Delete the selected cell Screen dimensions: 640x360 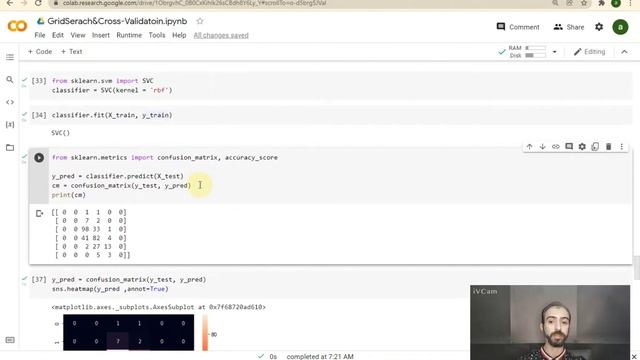(x=608, y=147)
